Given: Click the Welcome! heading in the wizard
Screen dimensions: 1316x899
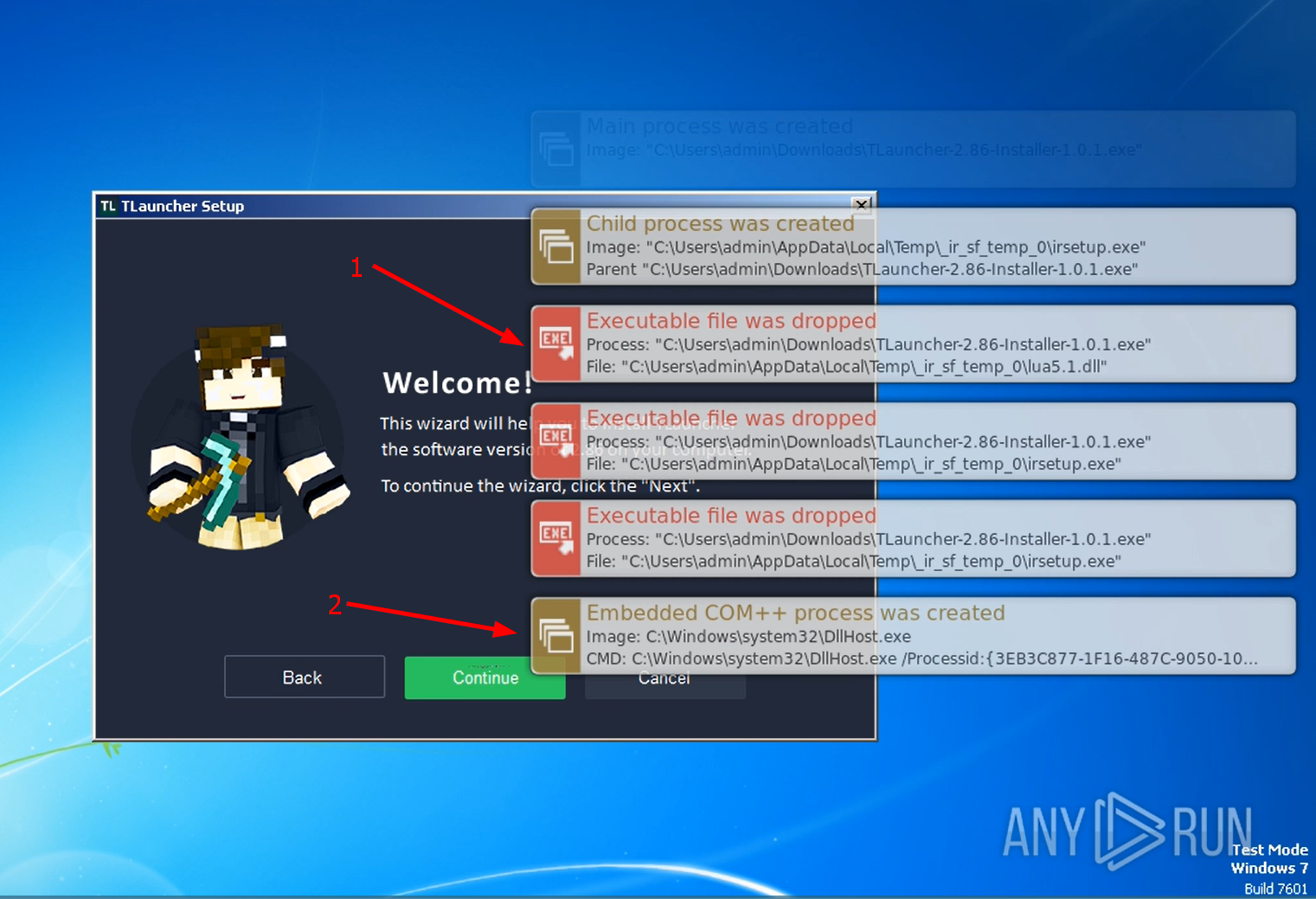Looking at the screenshot, I should click(x=457, y=382).
